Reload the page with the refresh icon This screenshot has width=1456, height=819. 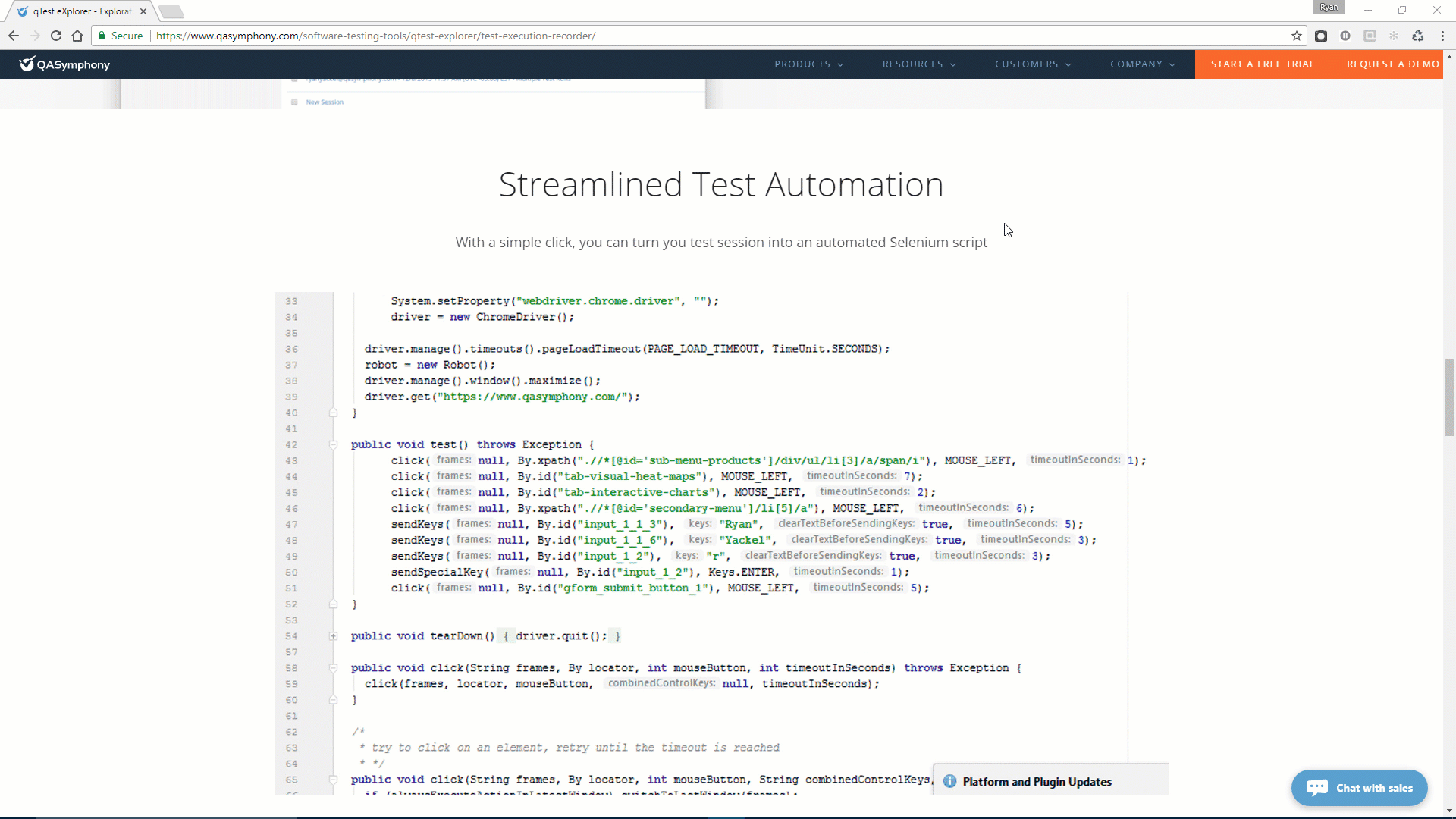click(56, 36)
